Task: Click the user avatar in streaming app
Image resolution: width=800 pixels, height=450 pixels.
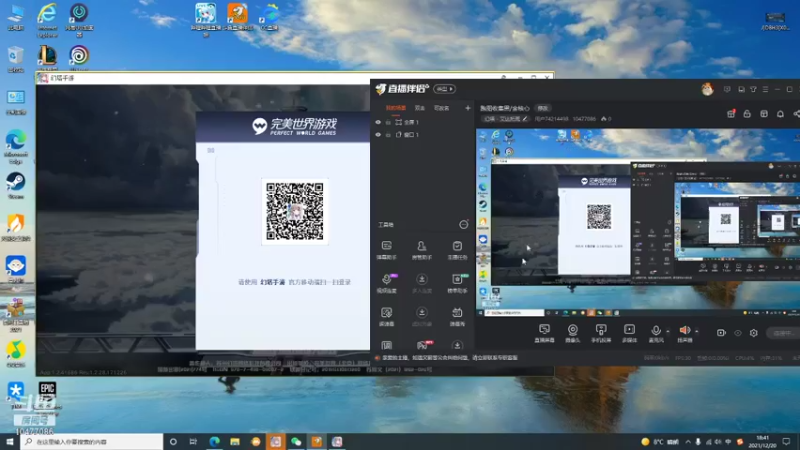Action: pos(707,89)
